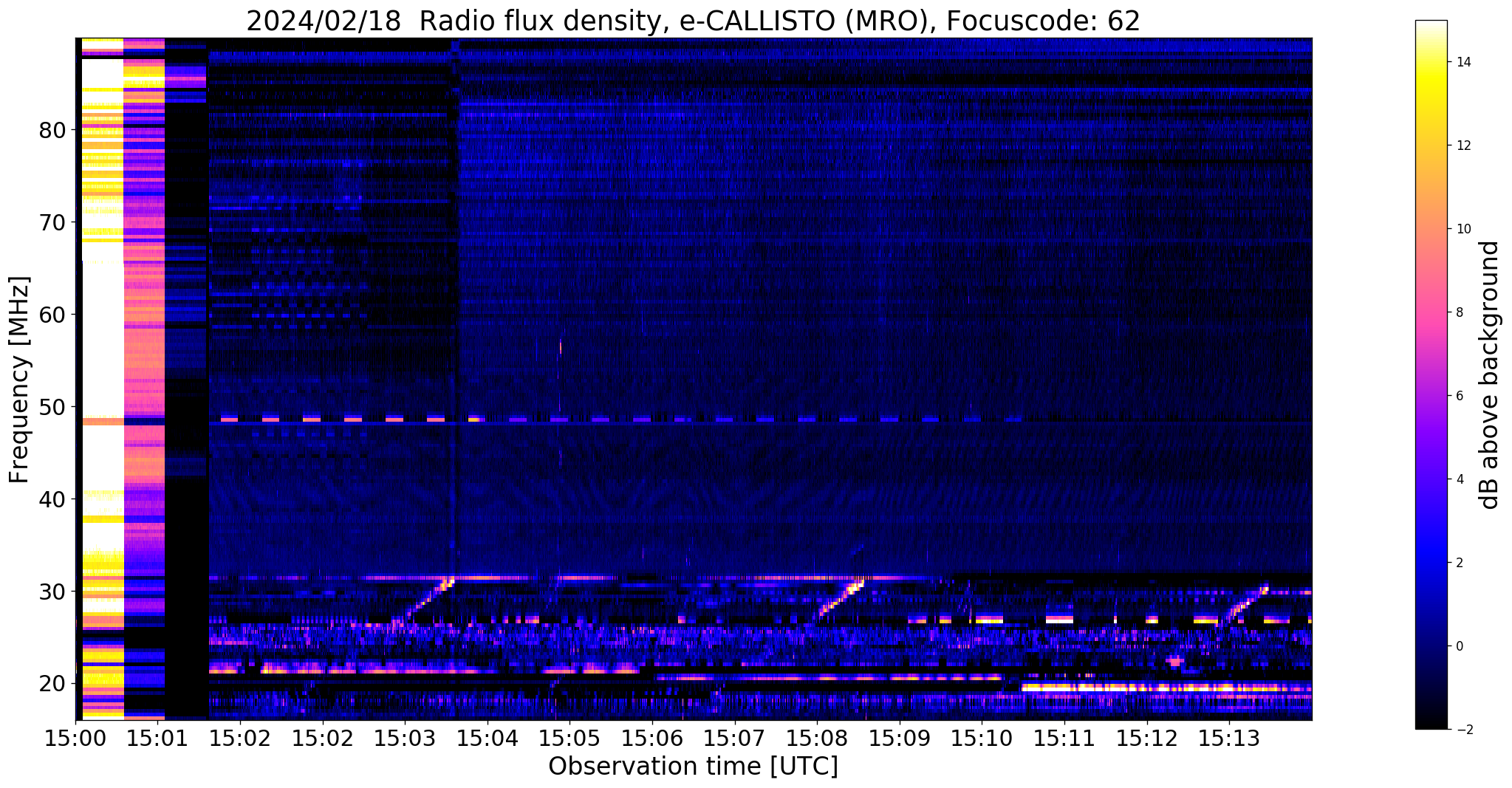Click time axis tick label 15:00
This screenshot has height=788, width=1512.
[75, 738]
